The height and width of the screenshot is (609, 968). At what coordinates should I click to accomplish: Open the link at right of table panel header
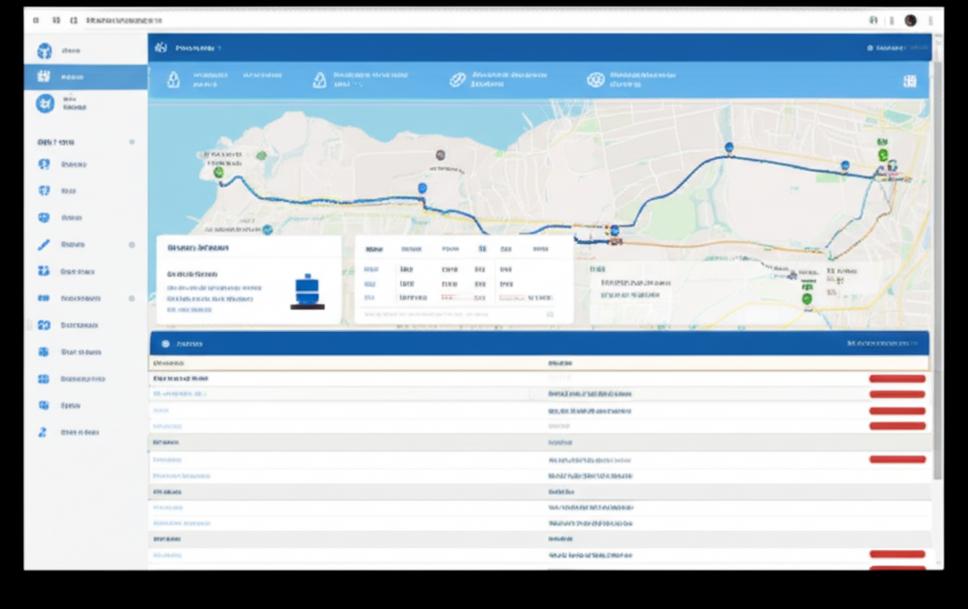882,343
